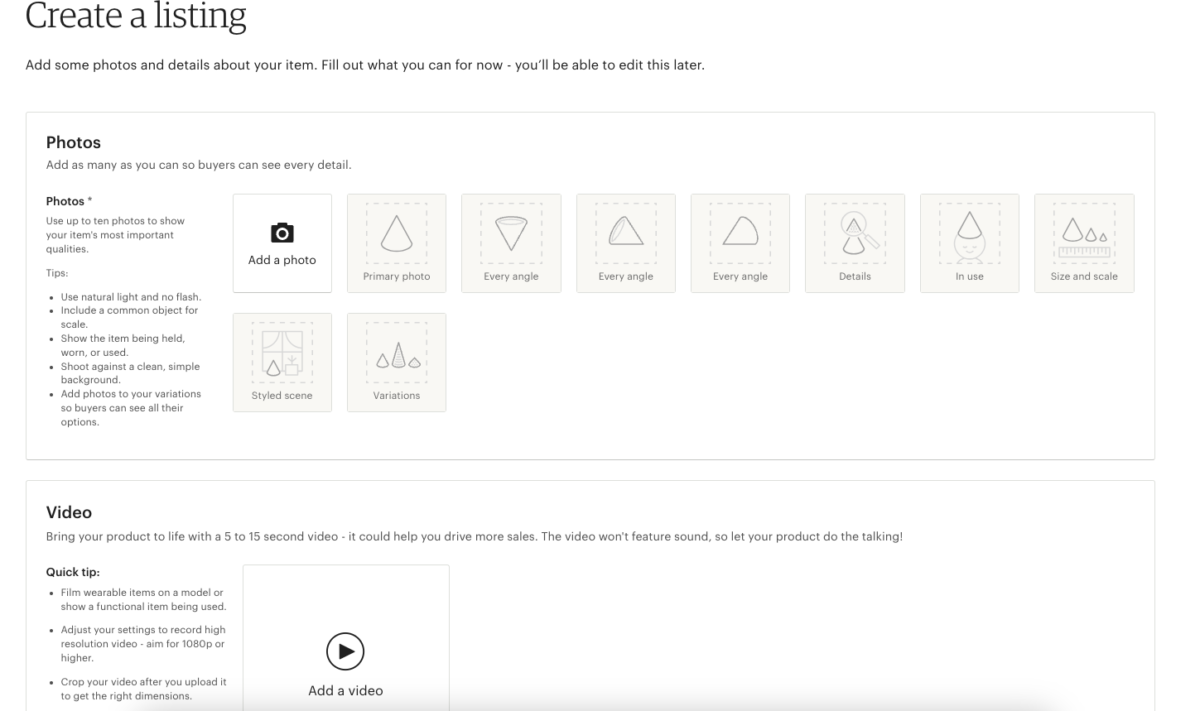Screen dimensions: 1200x711
Task: Open the Details photo slot with magnifier icon
Action: coord(854,242)
